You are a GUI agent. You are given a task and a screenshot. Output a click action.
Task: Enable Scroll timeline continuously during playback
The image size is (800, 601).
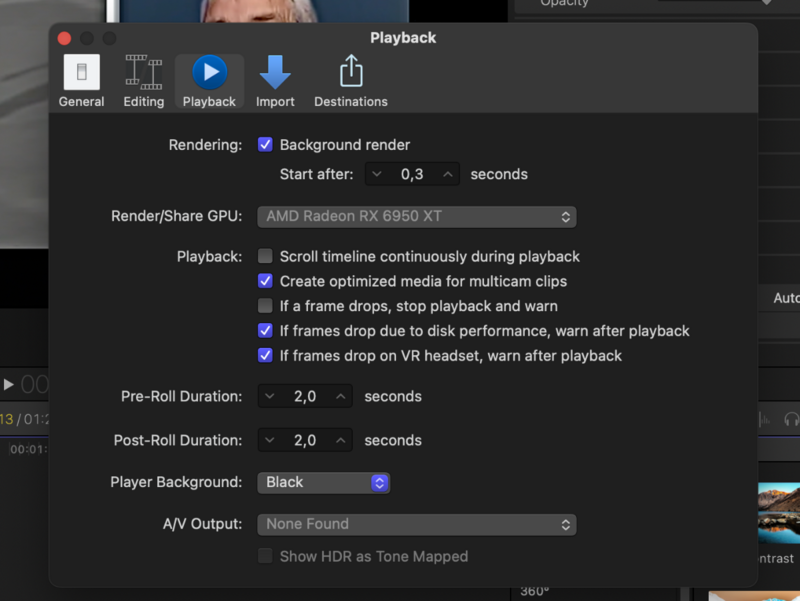tap(265, 256)
